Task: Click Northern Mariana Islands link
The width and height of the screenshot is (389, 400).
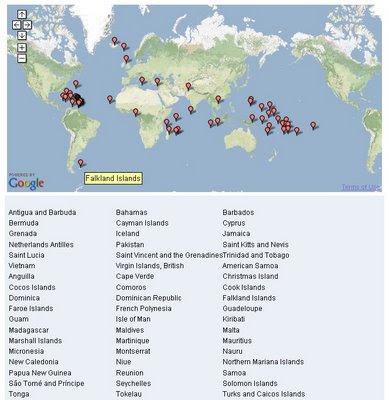Action: 263,362
